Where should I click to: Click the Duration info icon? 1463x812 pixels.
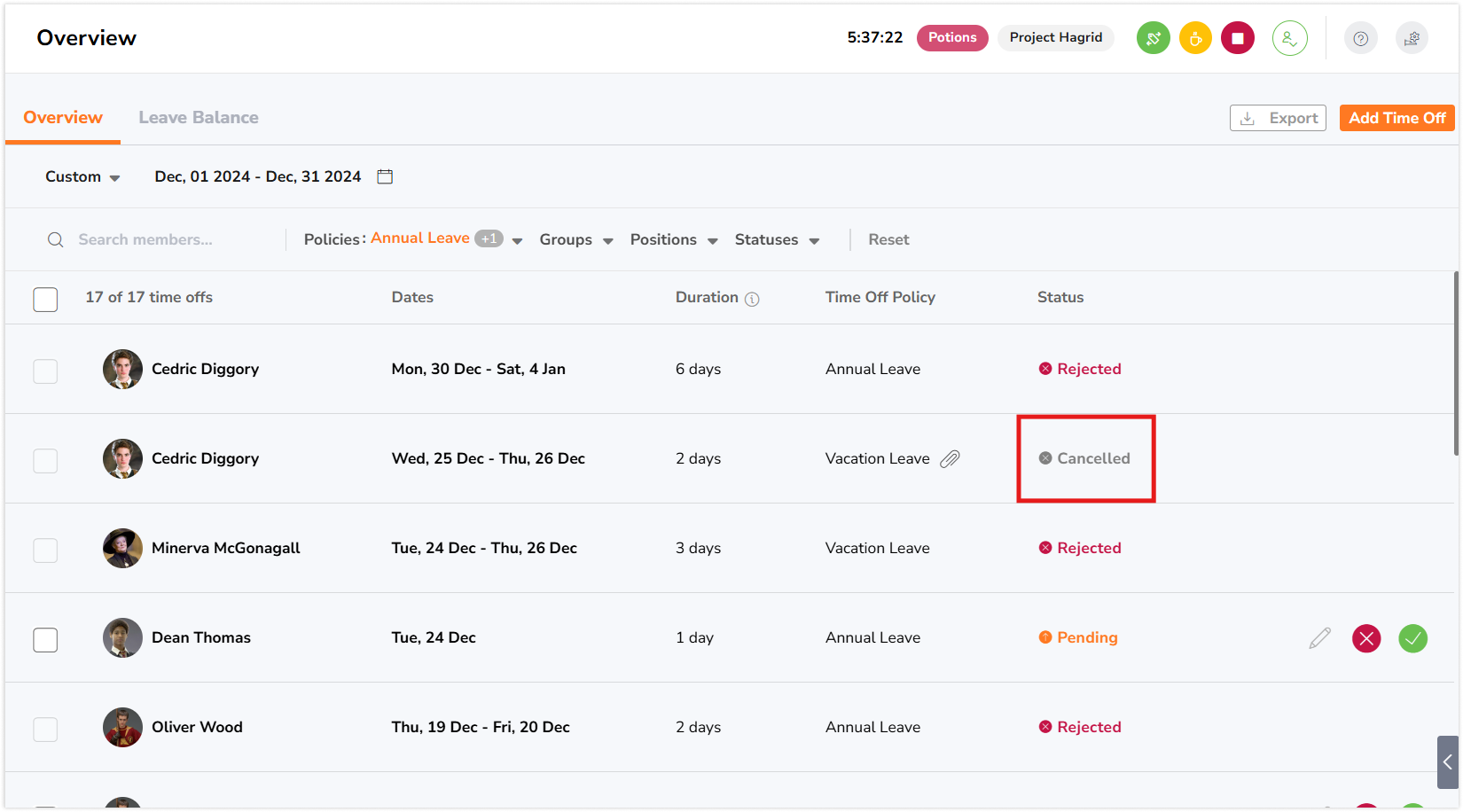coord(752,299)
